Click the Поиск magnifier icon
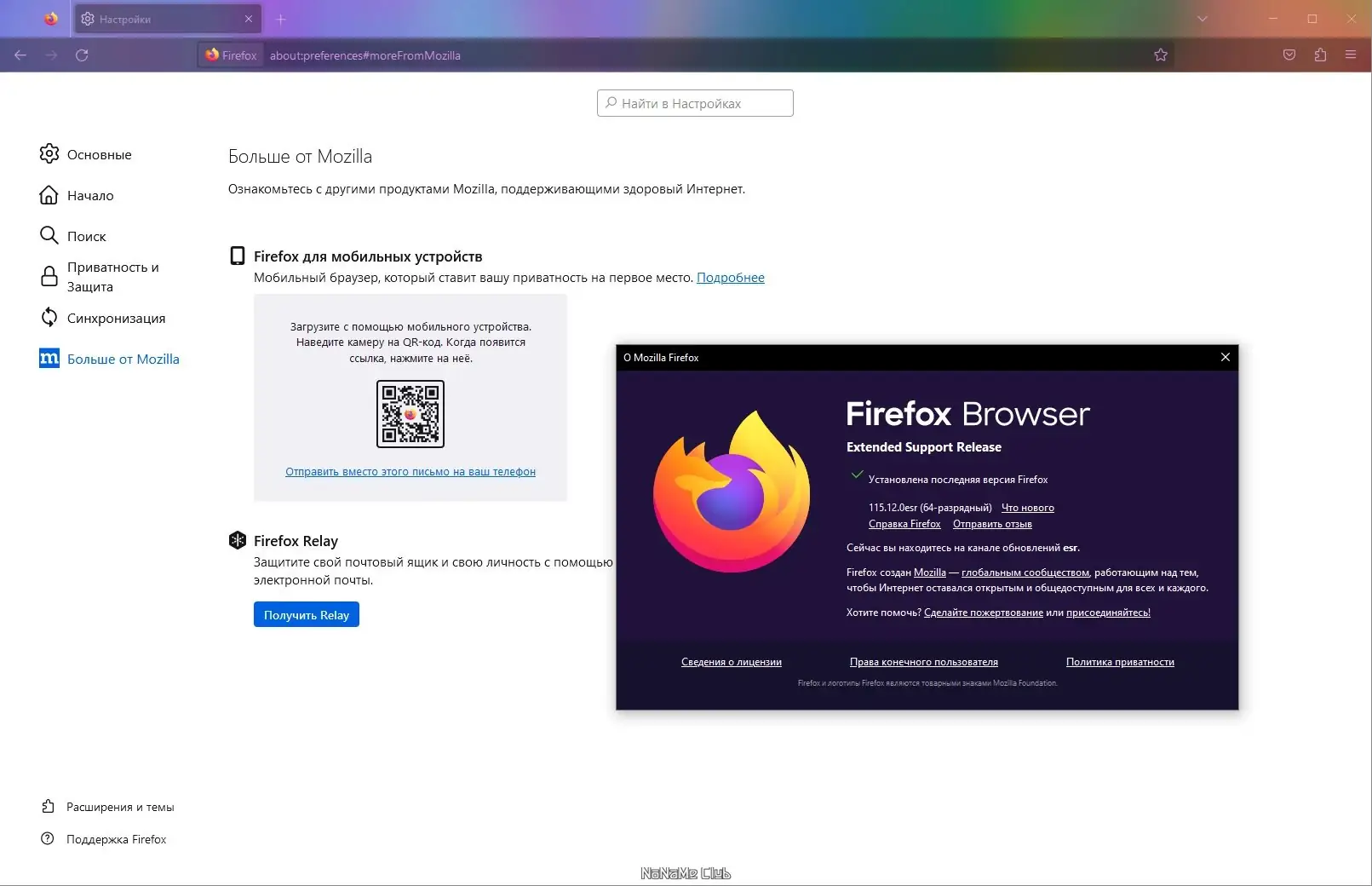Screen dimensions: 1372x886 coord(49,235)
